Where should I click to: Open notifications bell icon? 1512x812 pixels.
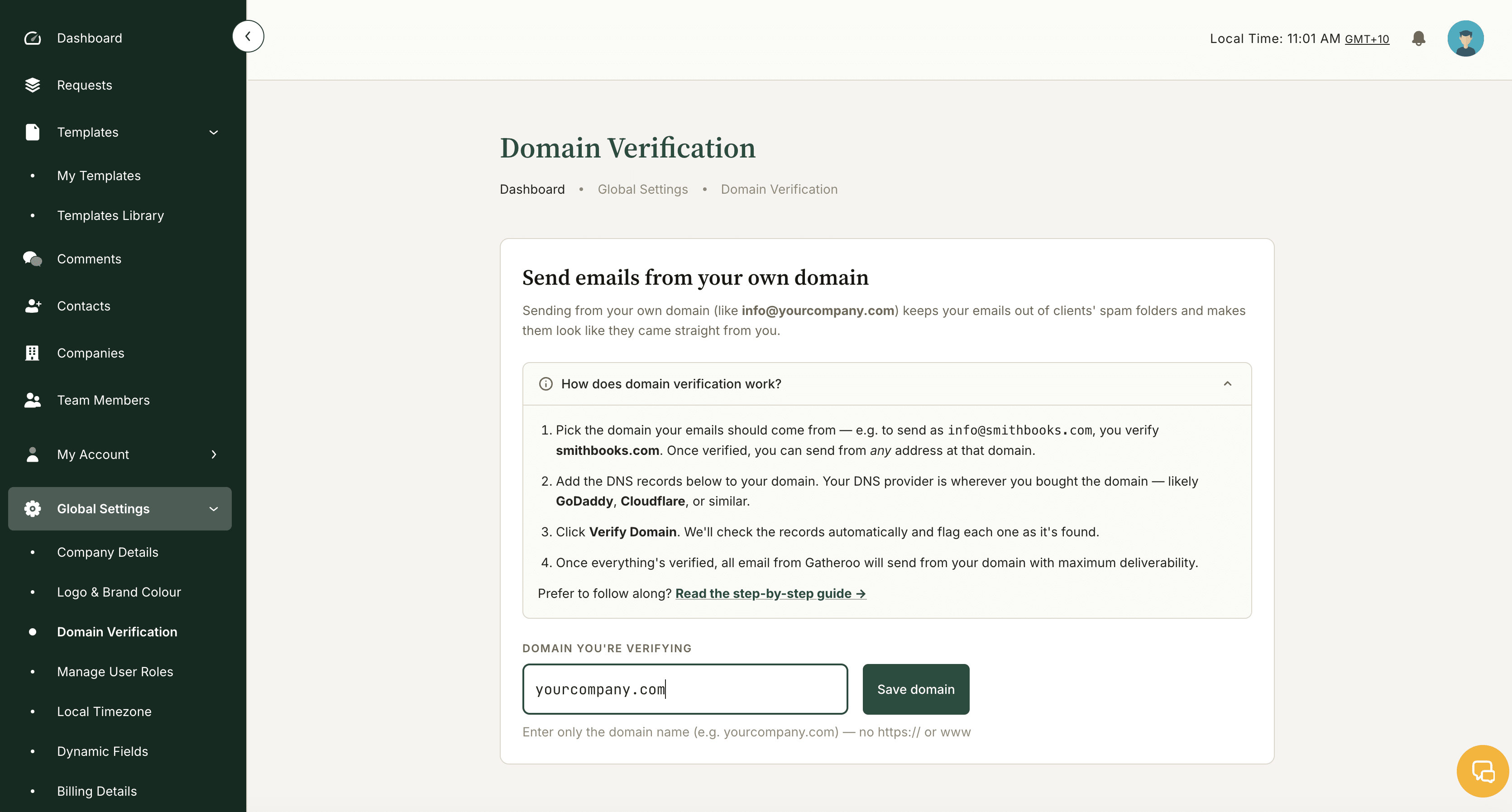tap(1419, 39)
